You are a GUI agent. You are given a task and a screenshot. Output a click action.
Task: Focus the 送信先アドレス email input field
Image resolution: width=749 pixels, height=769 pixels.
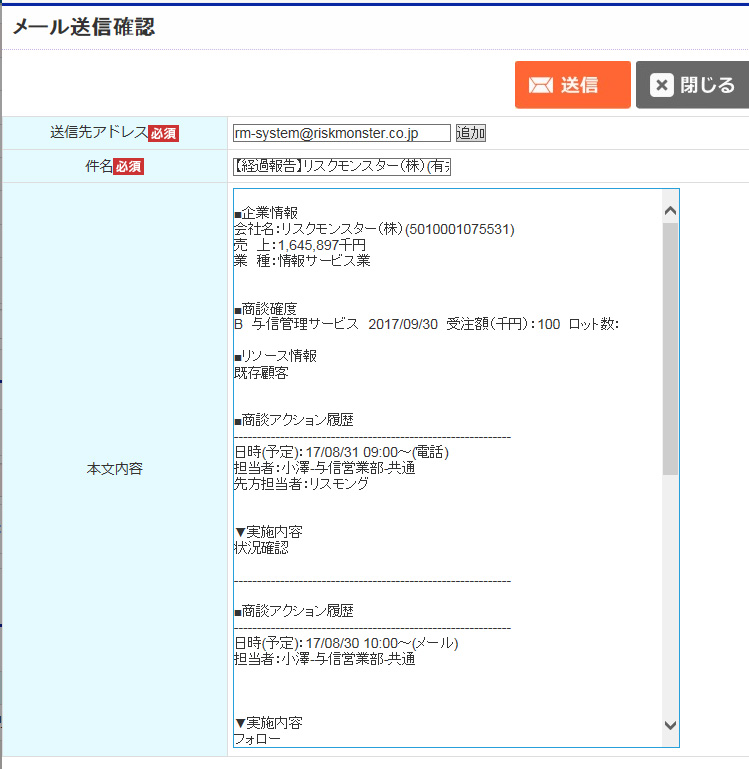pos(340,133)
